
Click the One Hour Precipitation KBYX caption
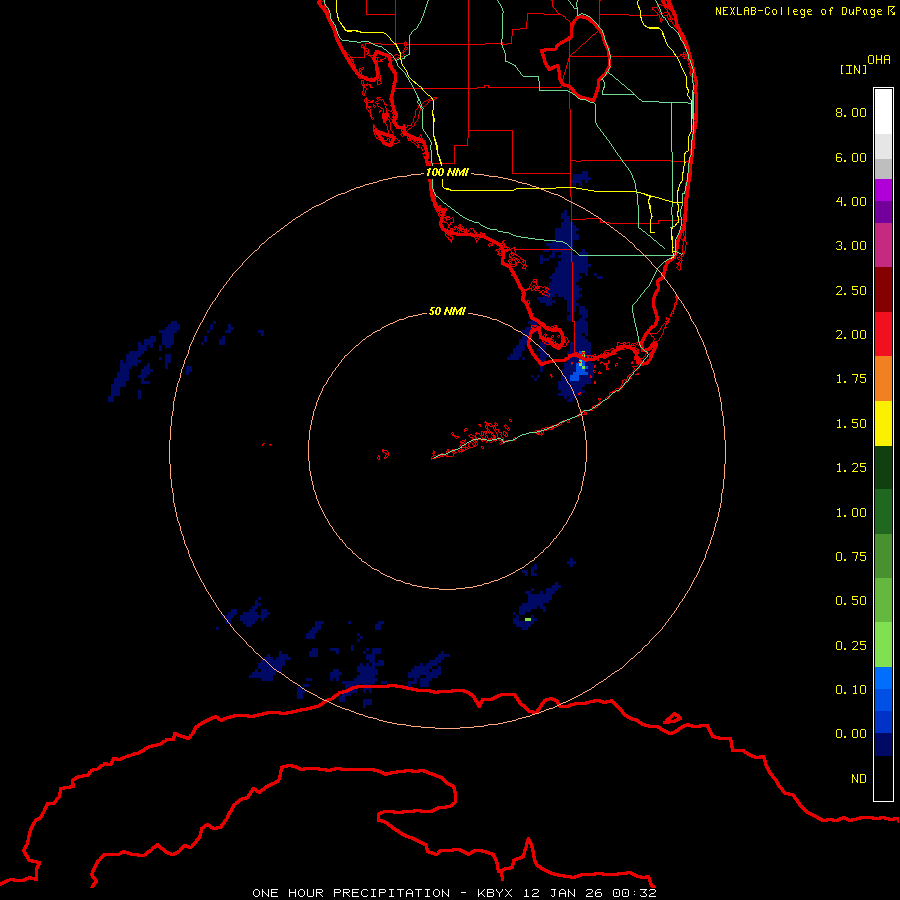tap(454, 893)
